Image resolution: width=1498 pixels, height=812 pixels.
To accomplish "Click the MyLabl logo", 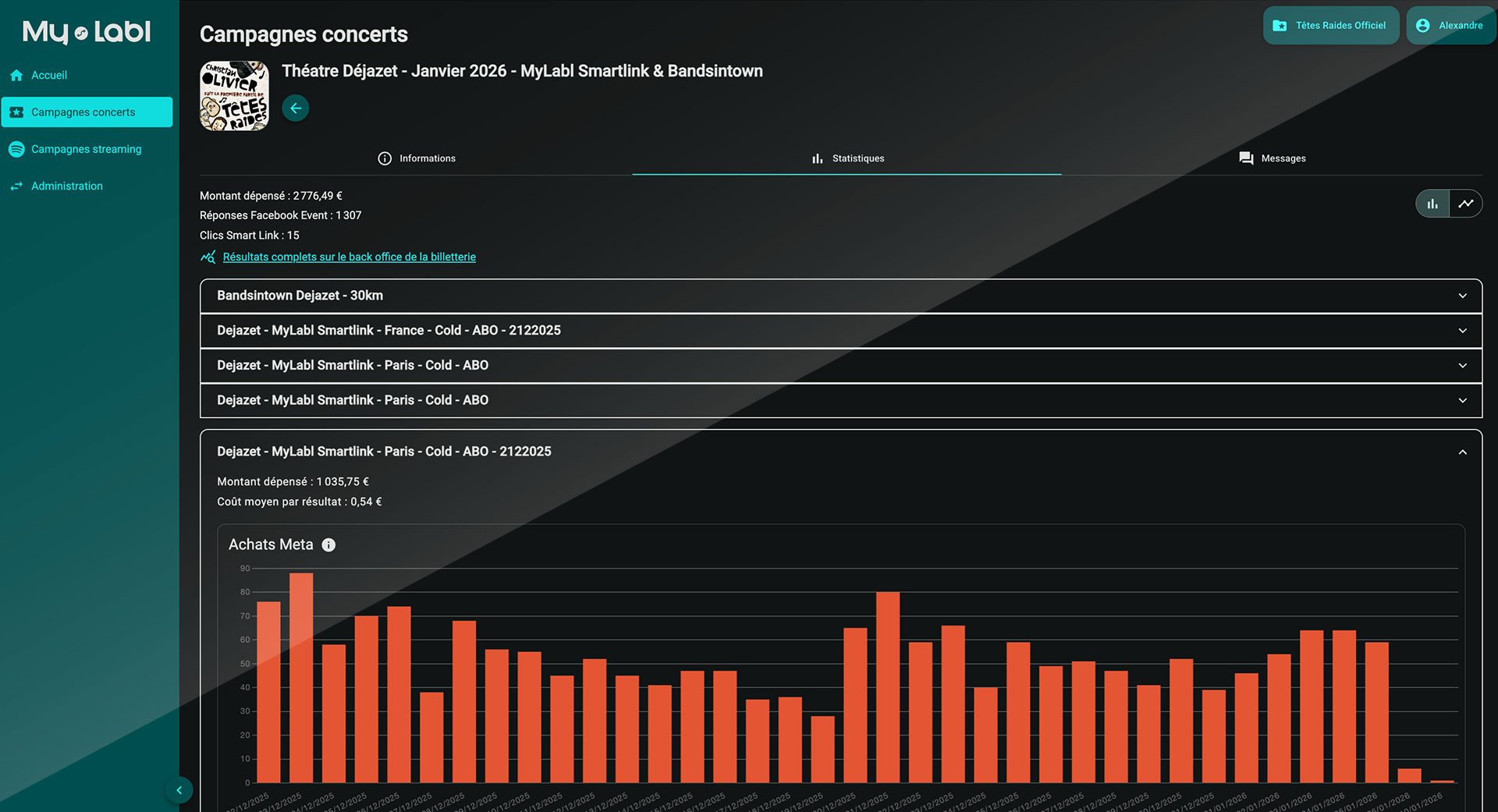I will tap(87, 32).
